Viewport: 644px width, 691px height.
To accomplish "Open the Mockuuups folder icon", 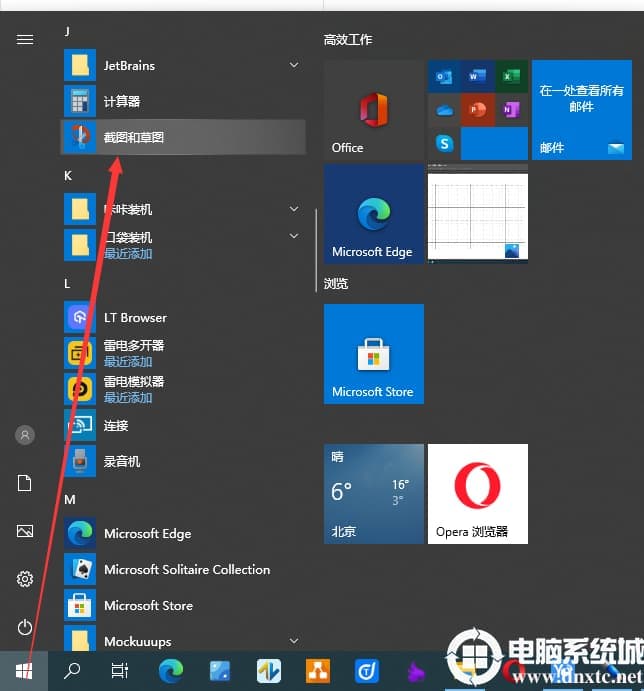I will click(x=80, y=639).
